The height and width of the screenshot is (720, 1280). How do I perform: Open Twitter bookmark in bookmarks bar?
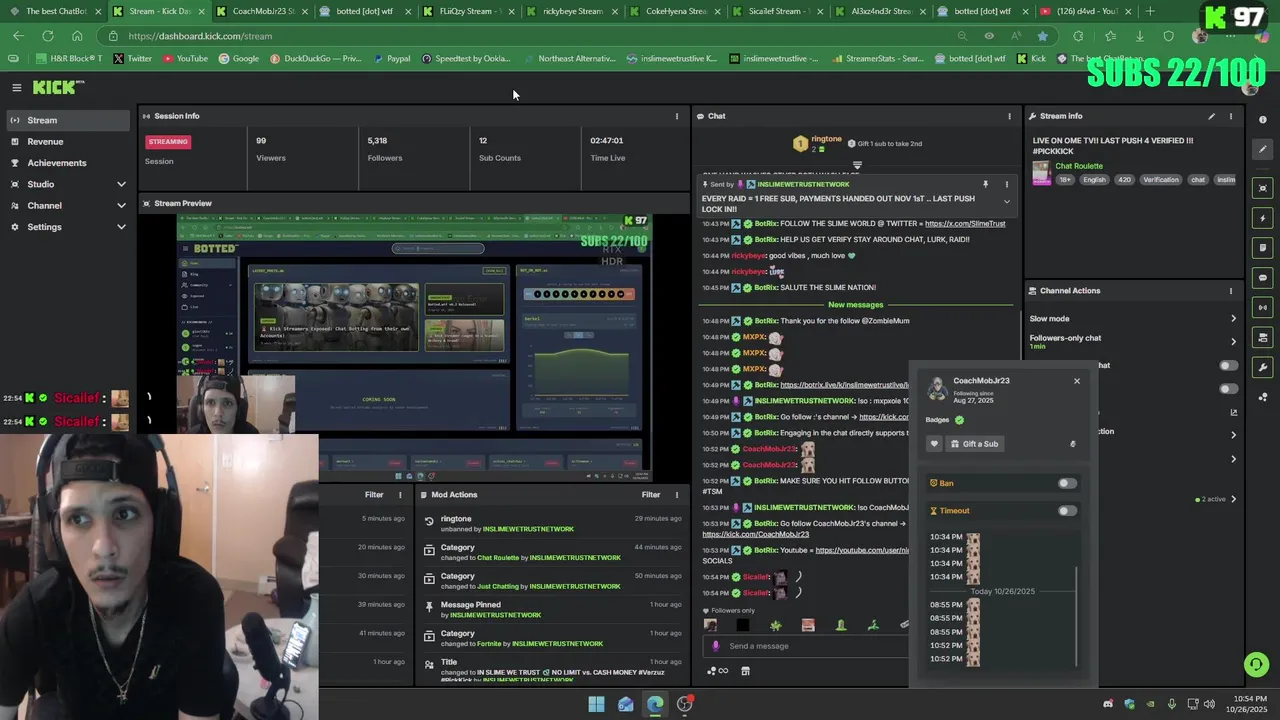[x=132, y=58]
